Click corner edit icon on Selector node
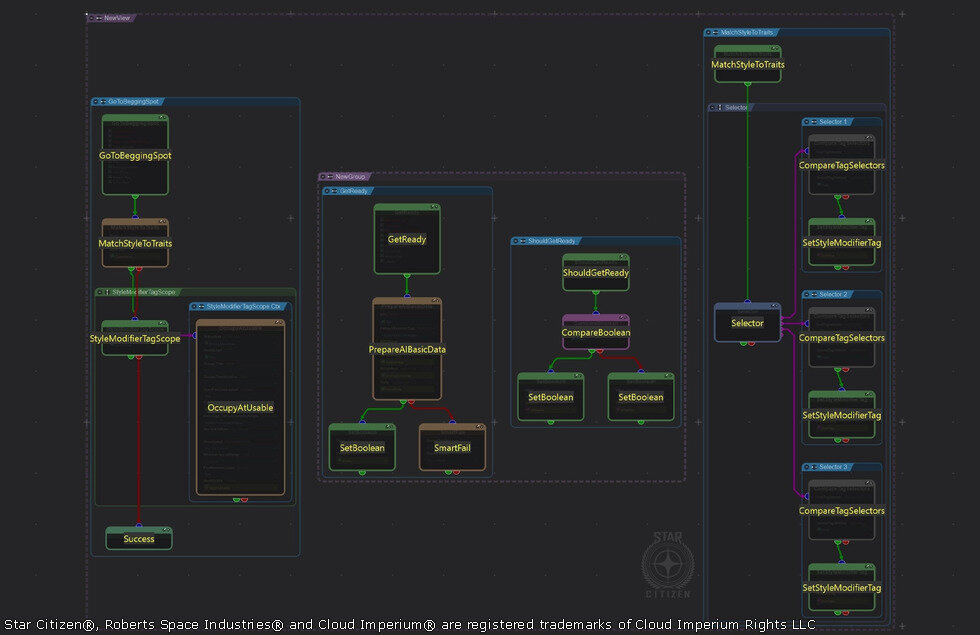Image resolution: width=980 pixels, height=635 pixels. [775, 306]
